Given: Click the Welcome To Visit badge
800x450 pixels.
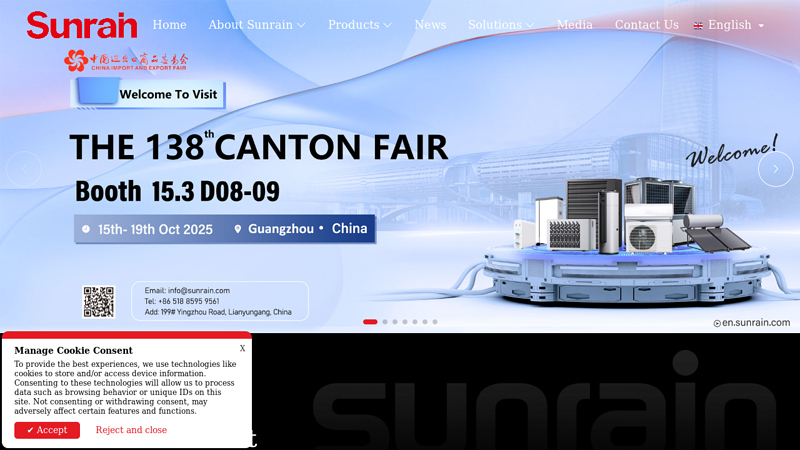Looking at the screenshot, I should pyautogui.click(x=148, y=94).
